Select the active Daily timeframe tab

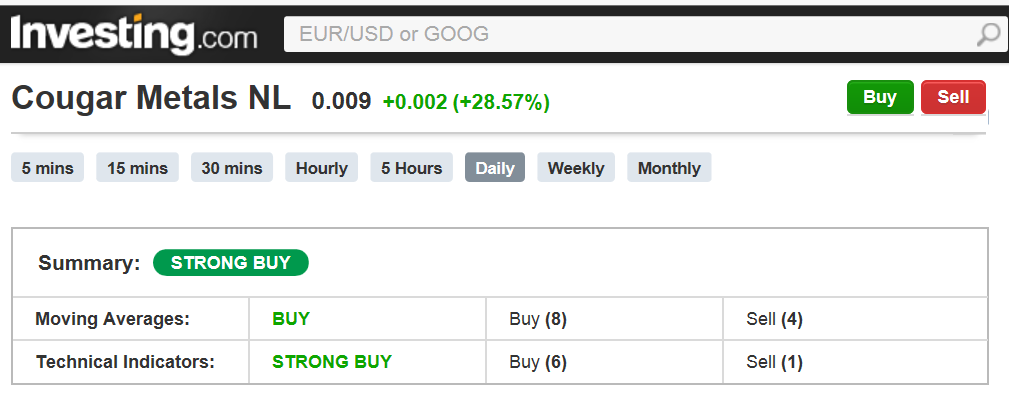click(x=495, y=168)
